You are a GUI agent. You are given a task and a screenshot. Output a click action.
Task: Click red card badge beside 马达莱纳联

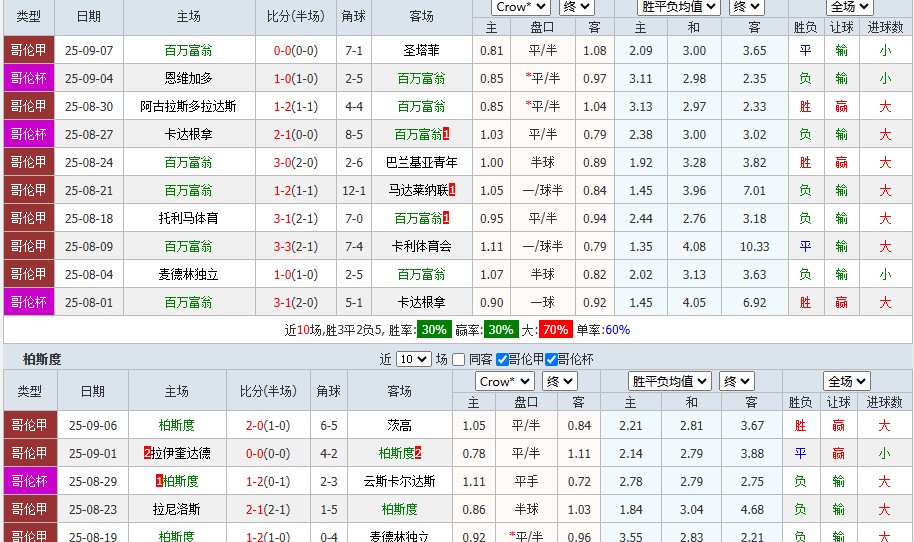pyautogui.click(x=453, y=190)
